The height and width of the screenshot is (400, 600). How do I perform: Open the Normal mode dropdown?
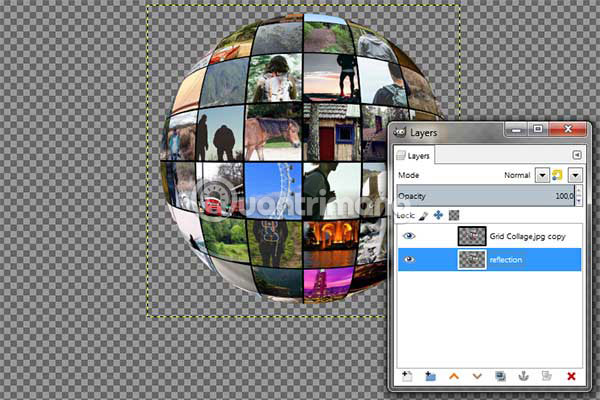541,175
